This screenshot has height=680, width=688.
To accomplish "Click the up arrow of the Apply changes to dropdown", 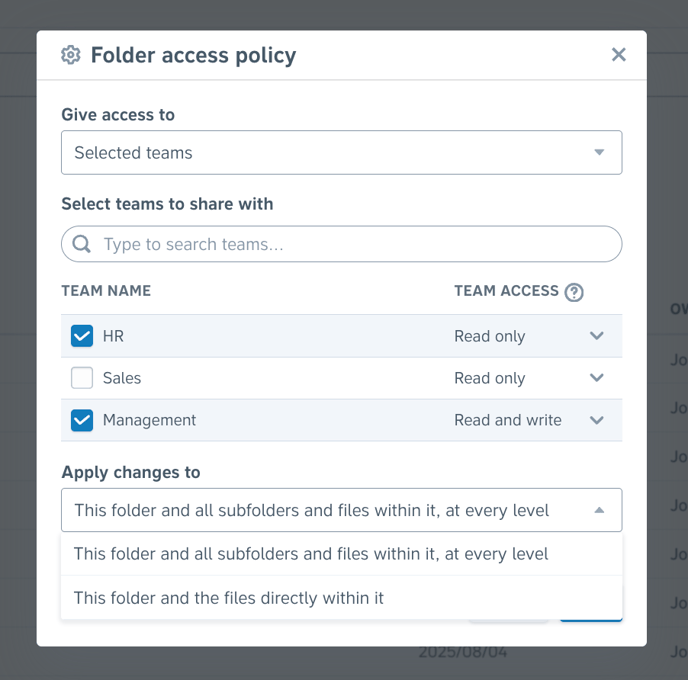I will click(x=599, y=510).
